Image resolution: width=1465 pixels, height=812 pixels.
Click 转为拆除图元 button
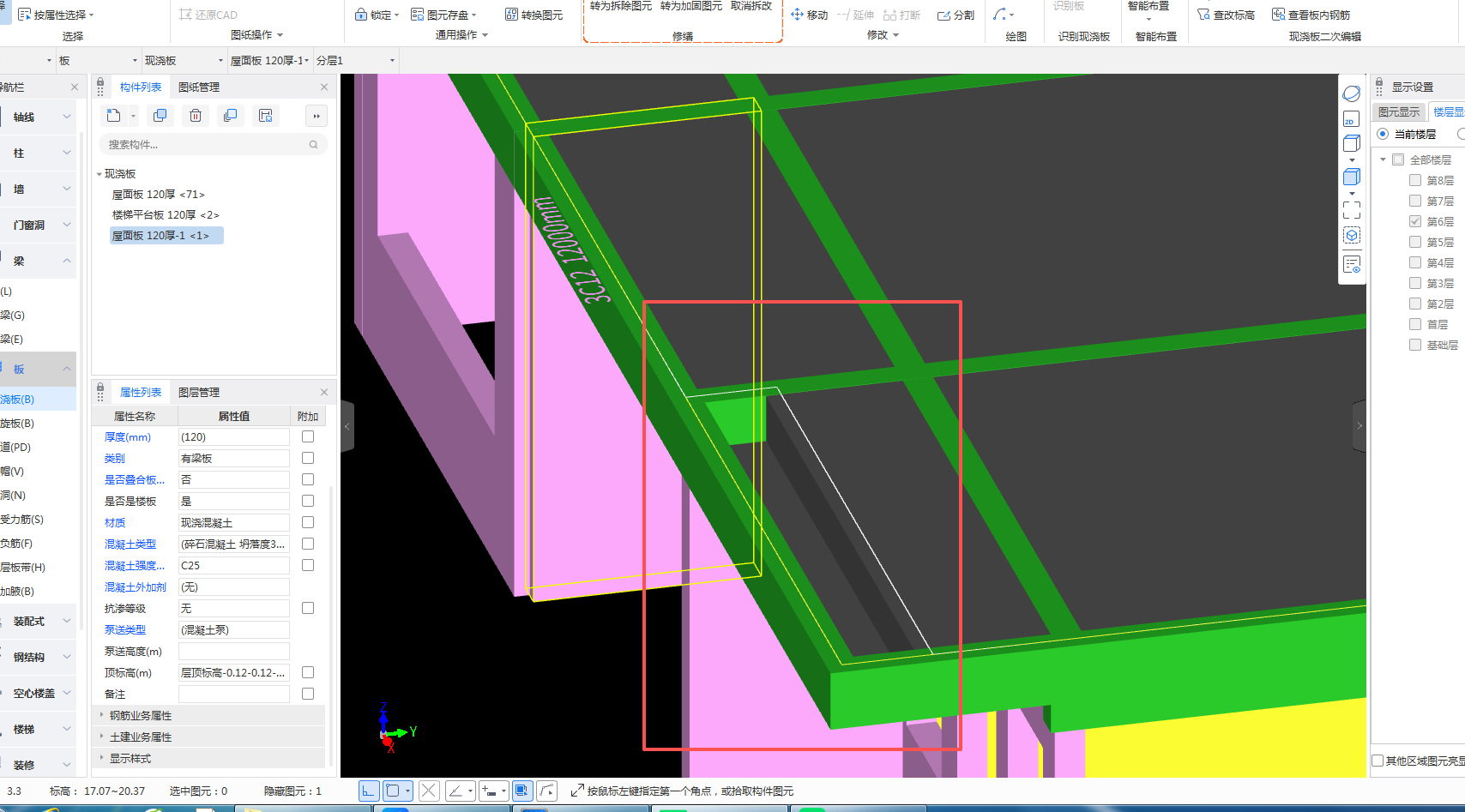point(621,6)
